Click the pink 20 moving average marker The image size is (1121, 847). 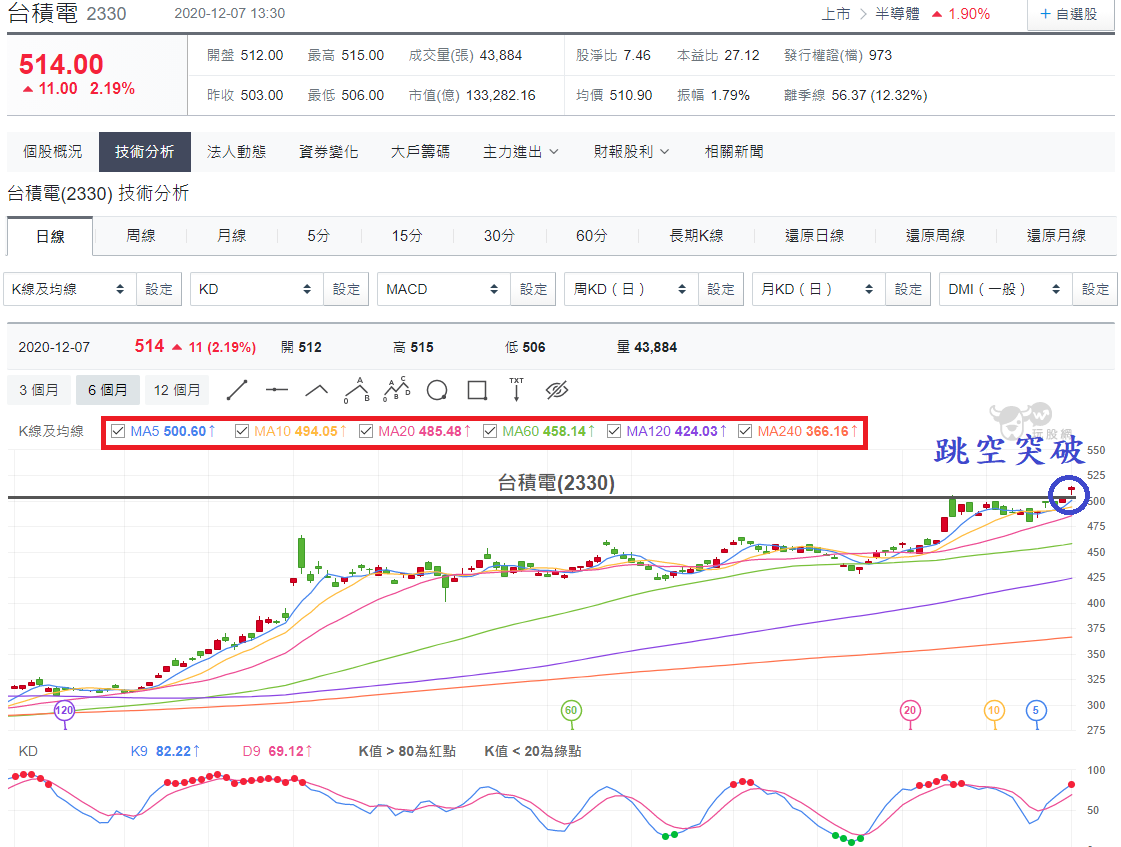pyautogui.click(x=909, y=710)
